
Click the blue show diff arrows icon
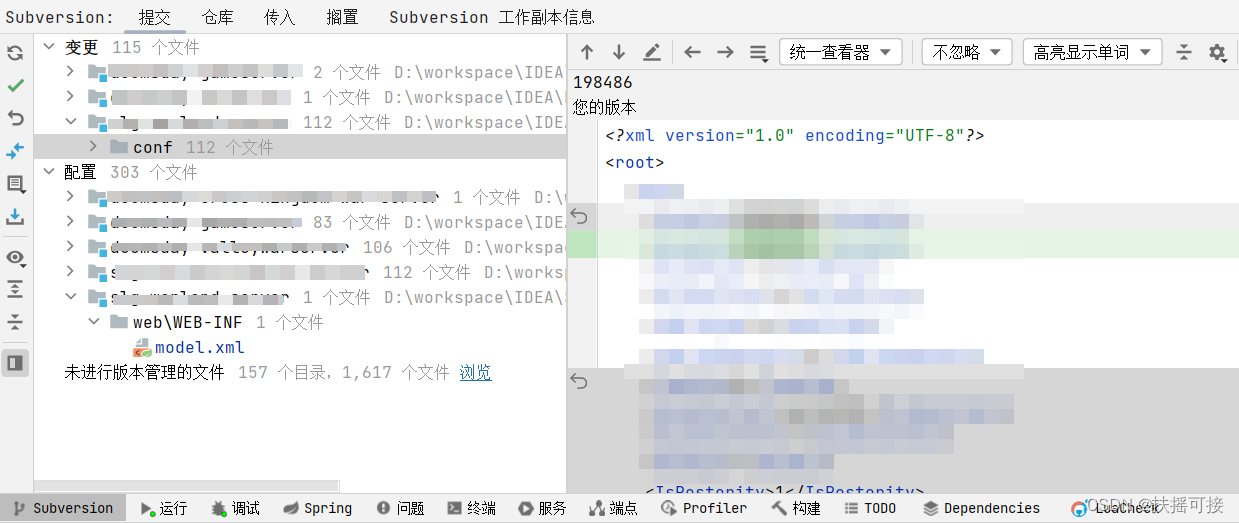click(x=15, y=151)
